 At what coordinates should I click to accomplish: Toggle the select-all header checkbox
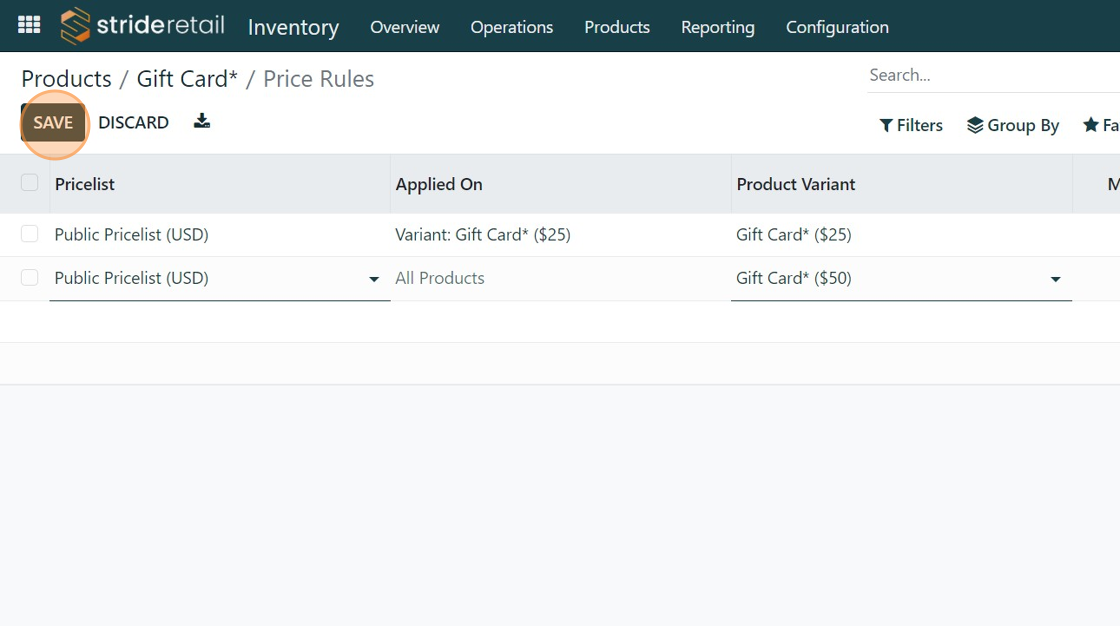click(30, 183)
